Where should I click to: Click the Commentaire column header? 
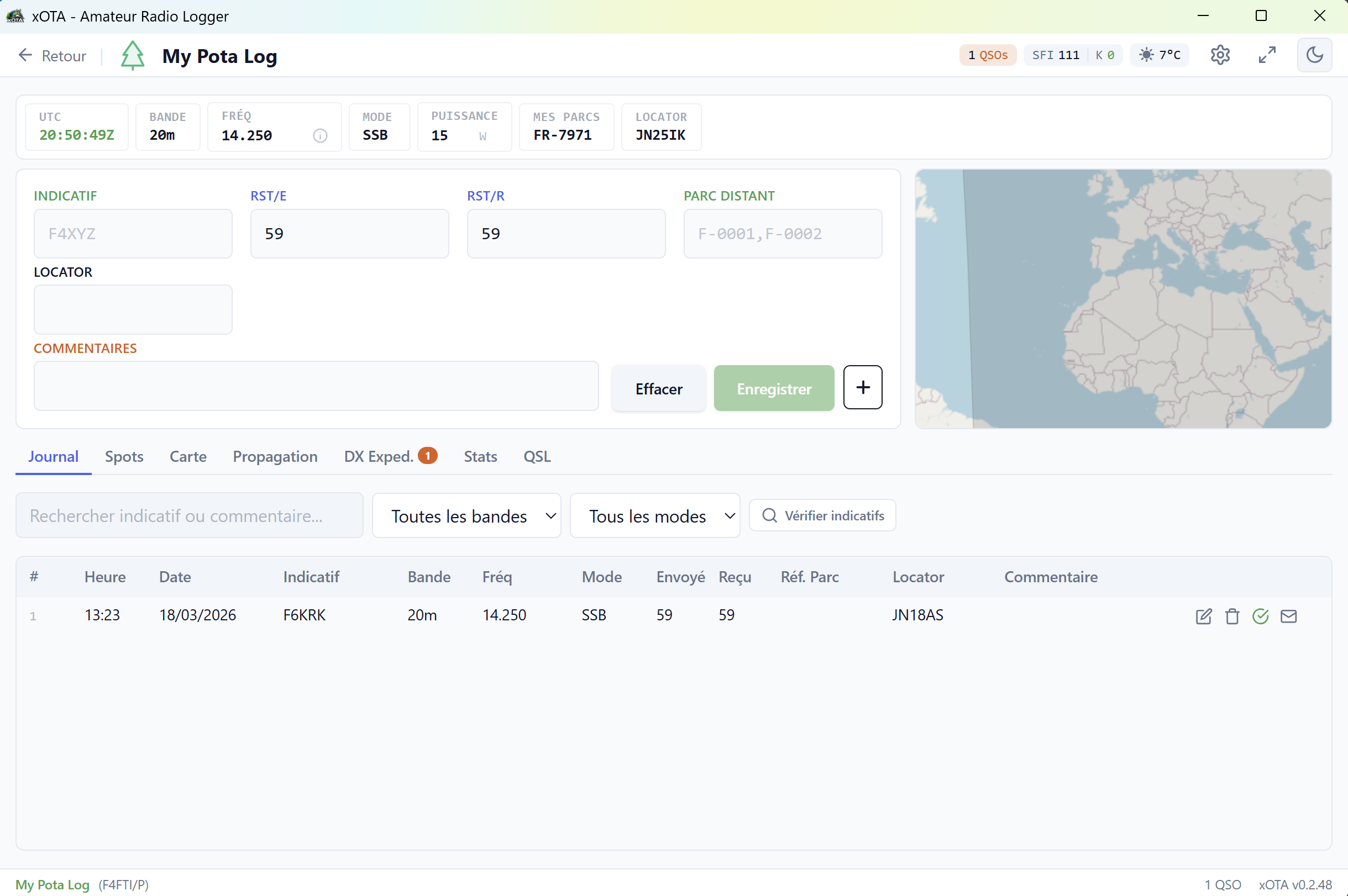pyautogui.click(x=1051, y=577)
